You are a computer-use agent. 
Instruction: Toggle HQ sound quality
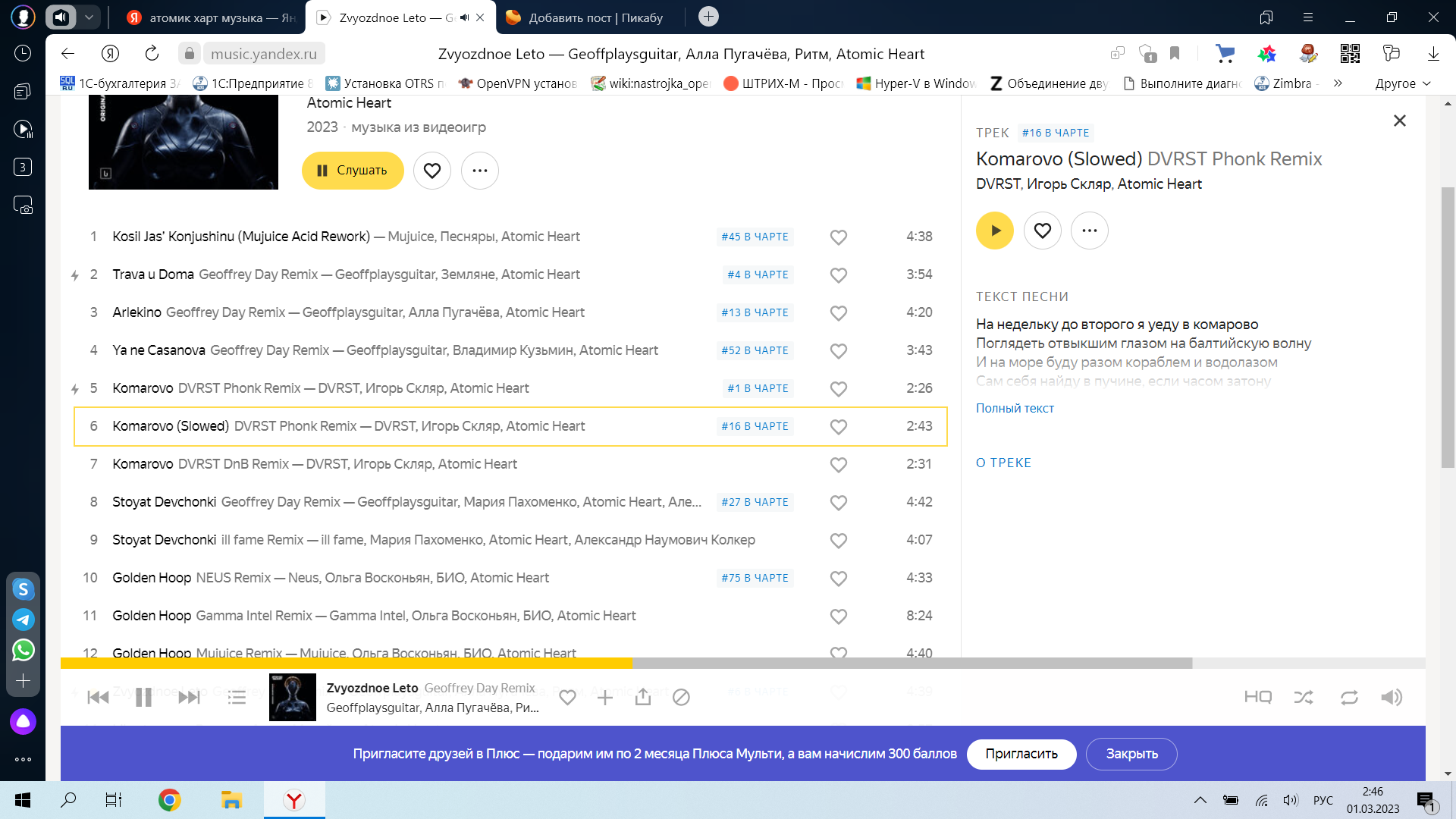point(1257,697)
